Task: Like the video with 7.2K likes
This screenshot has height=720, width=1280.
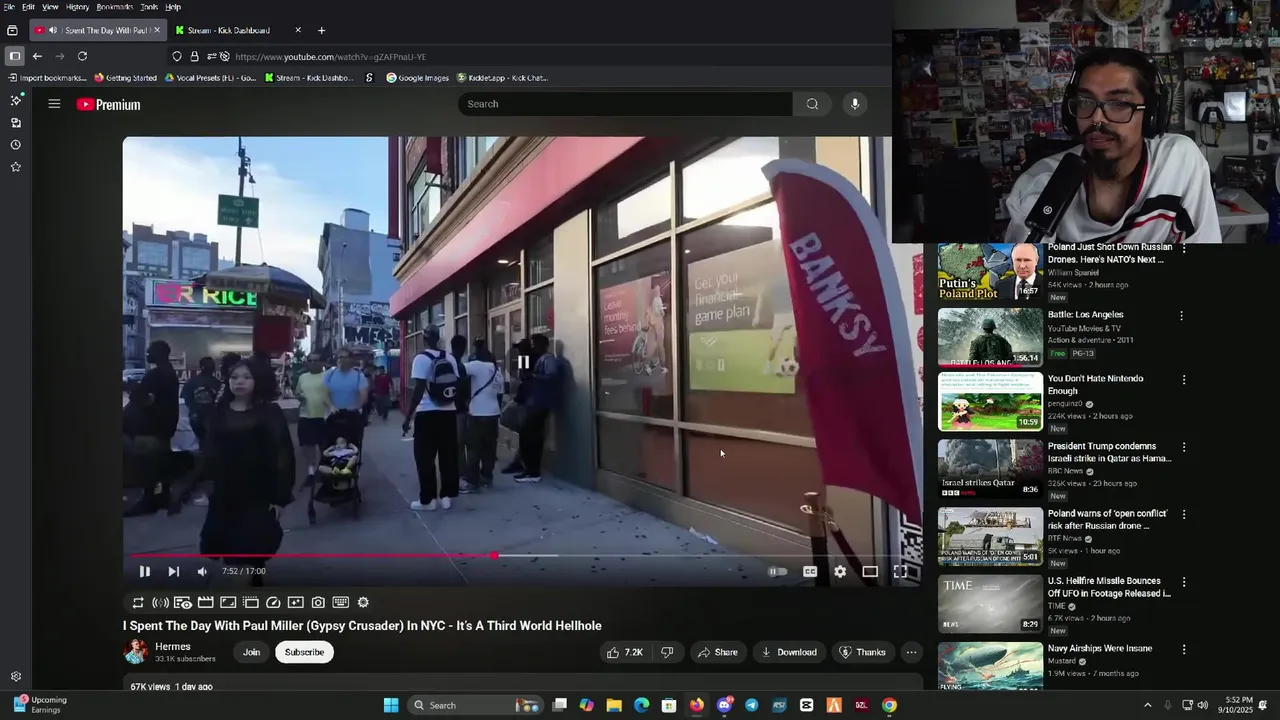Action: coord(624,652)
